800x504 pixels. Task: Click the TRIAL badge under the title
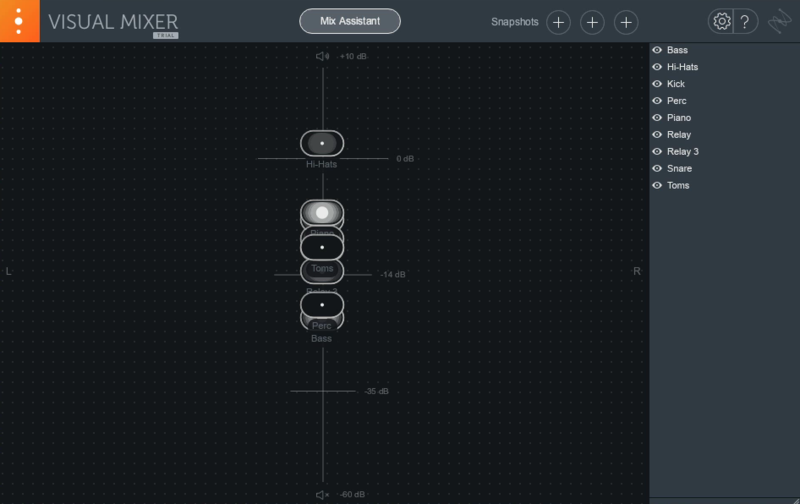point(165,36)
